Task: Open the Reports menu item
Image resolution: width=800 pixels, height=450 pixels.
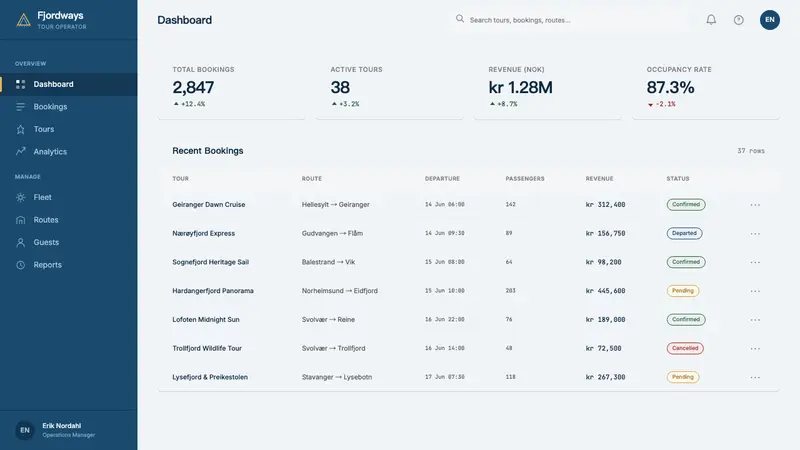Action: [68, 265]
